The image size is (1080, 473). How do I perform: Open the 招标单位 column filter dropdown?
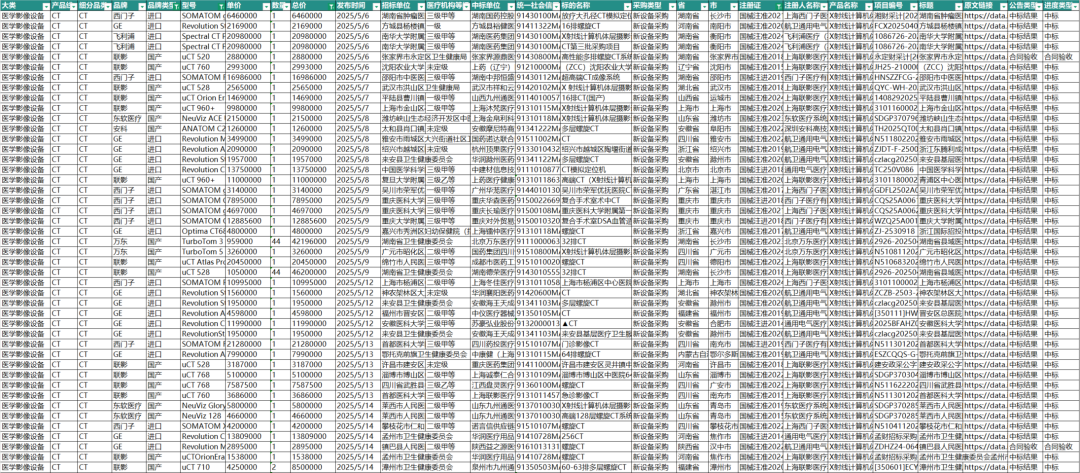pyautogui.click(x=420, y=5)
